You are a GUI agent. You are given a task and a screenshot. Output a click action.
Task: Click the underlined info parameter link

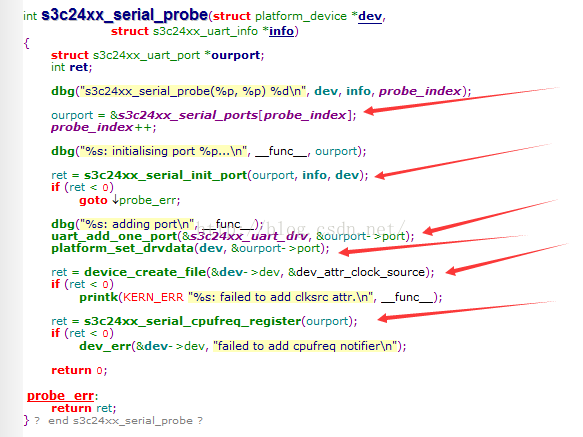click(x=281, y=31)
